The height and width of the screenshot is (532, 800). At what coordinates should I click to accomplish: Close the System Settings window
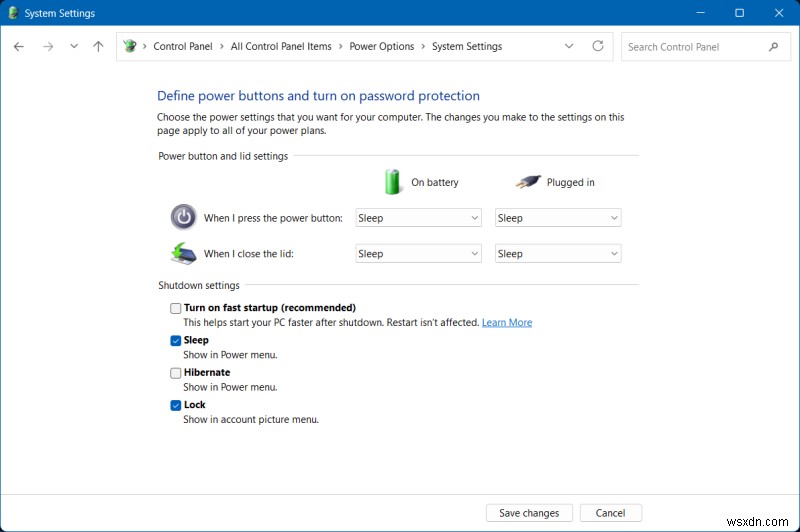[779, 13]
